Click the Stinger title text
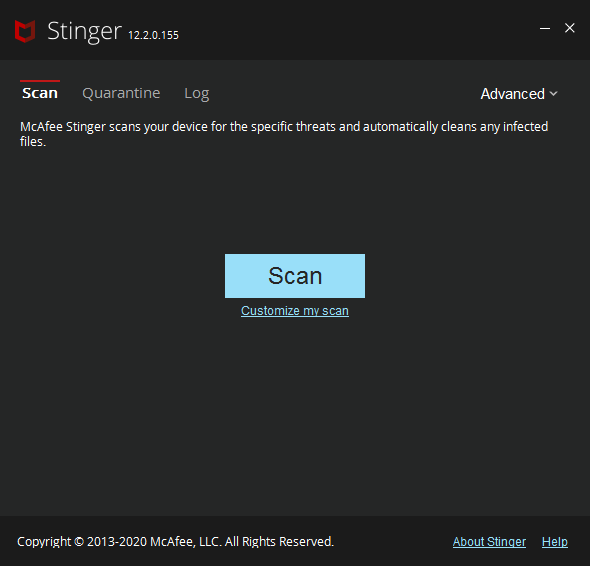This screenshot has width=590, height=566. pos(84,32)
